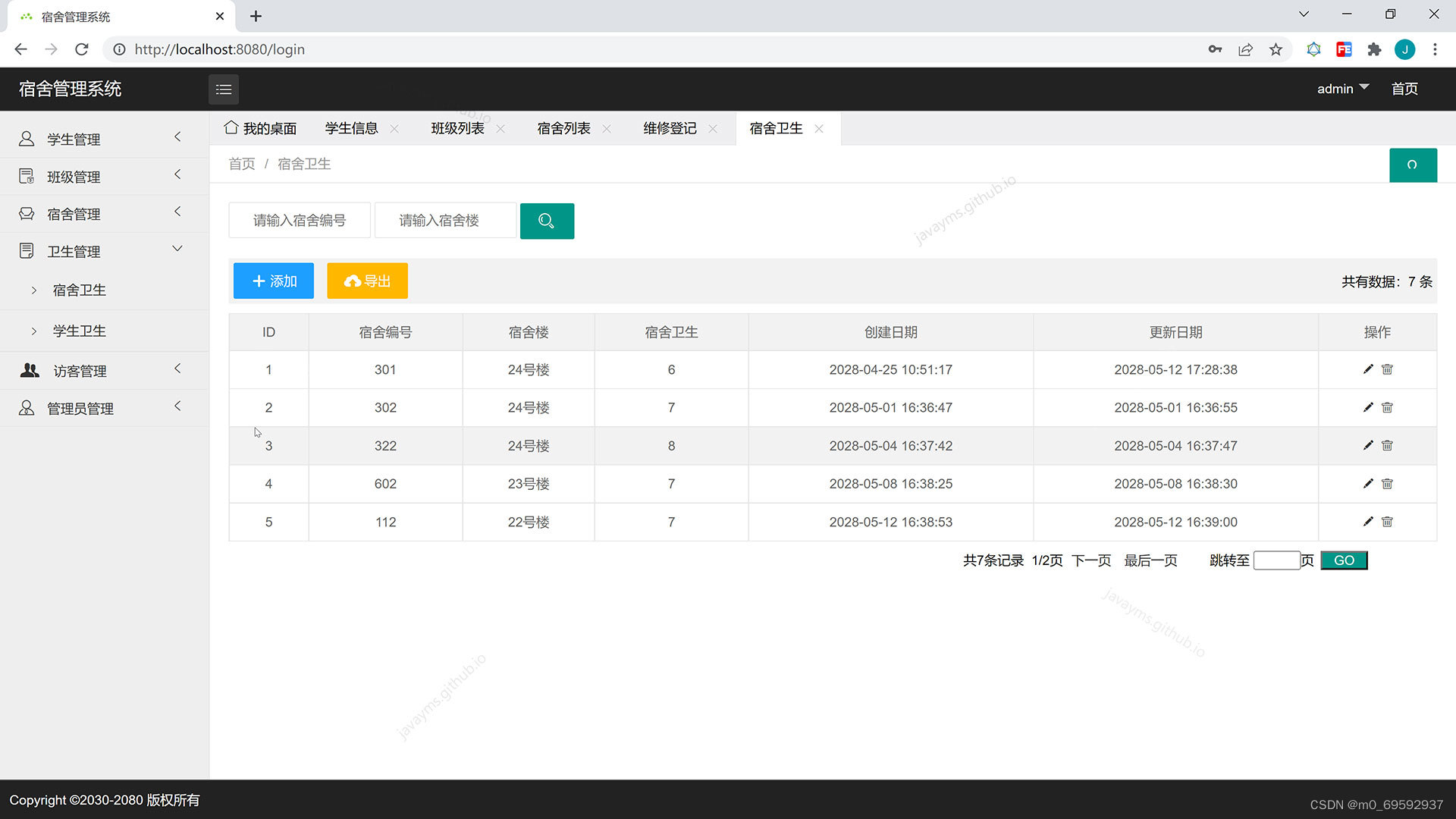Click the blue 添加 button
Image resolution: width=1456 pixels, height=819 pixels.
coord(274,281)
